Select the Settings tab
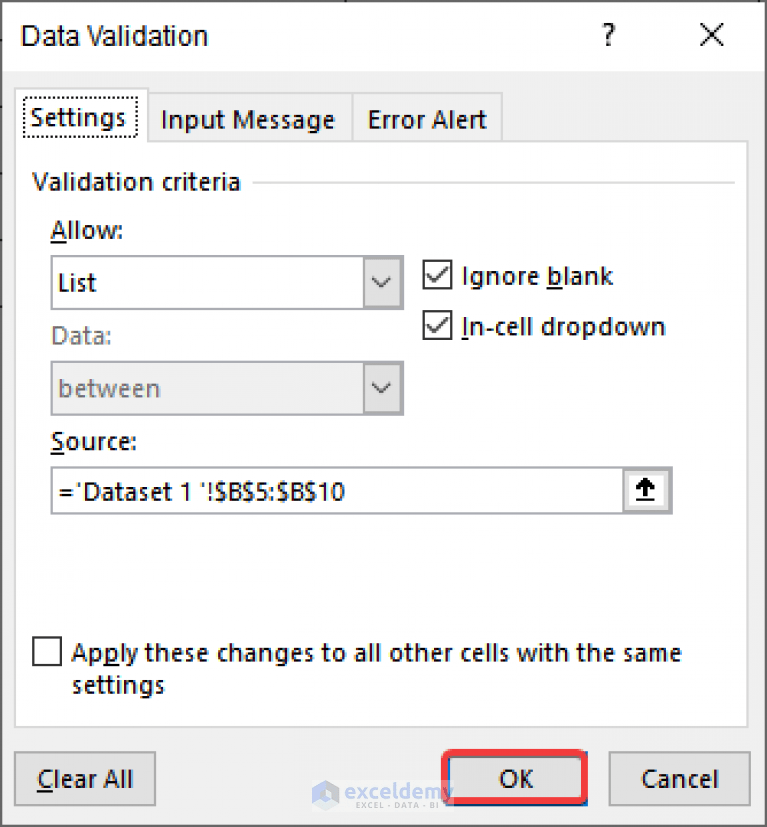The height and width of the screenshot is (827, 767). pos(80,117)
